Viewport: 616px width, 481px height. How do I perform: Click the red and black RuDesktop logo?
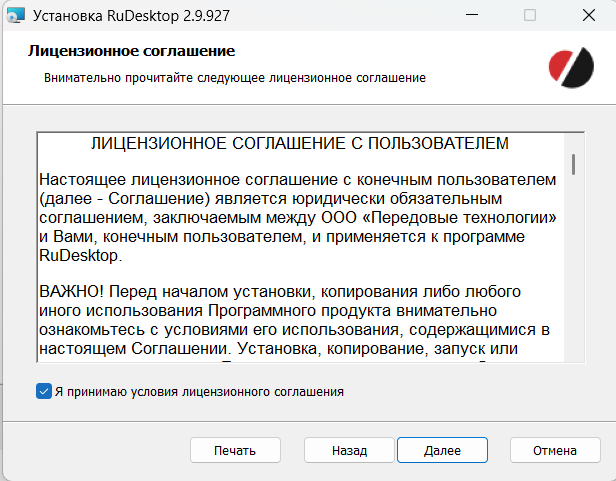click(x=570, y=67)
